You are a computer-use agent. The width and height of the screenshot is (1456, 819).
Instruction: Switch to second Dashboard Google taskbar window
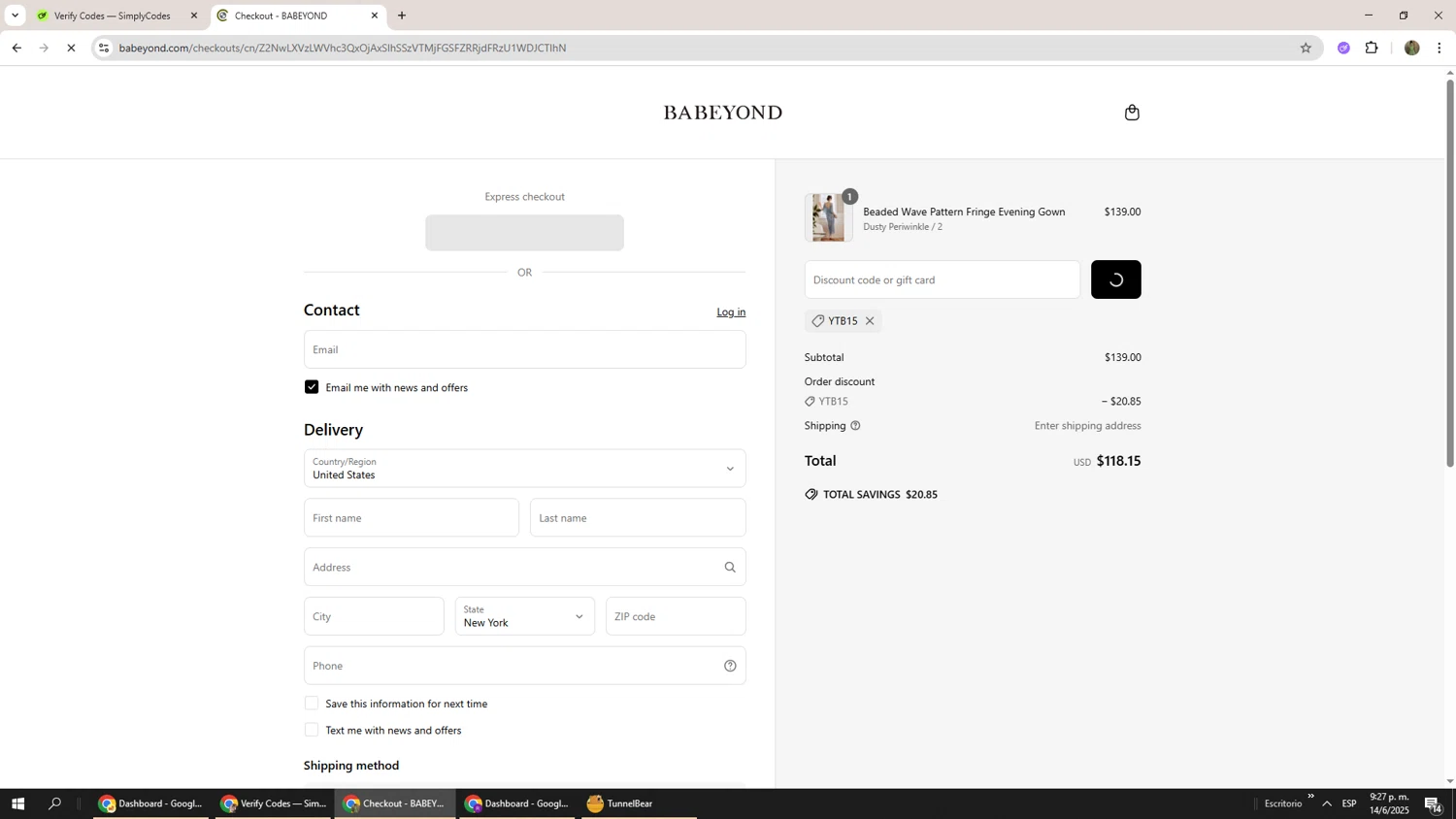[x=517, y=803]
